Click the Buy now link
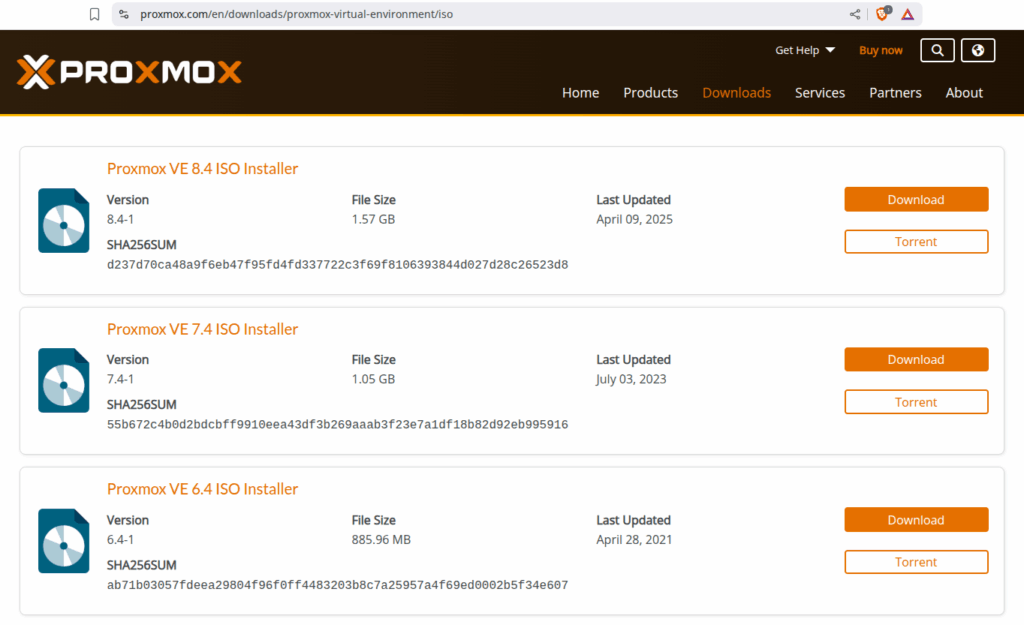Viewport: 1024px width, 625px height. (881, 50)
